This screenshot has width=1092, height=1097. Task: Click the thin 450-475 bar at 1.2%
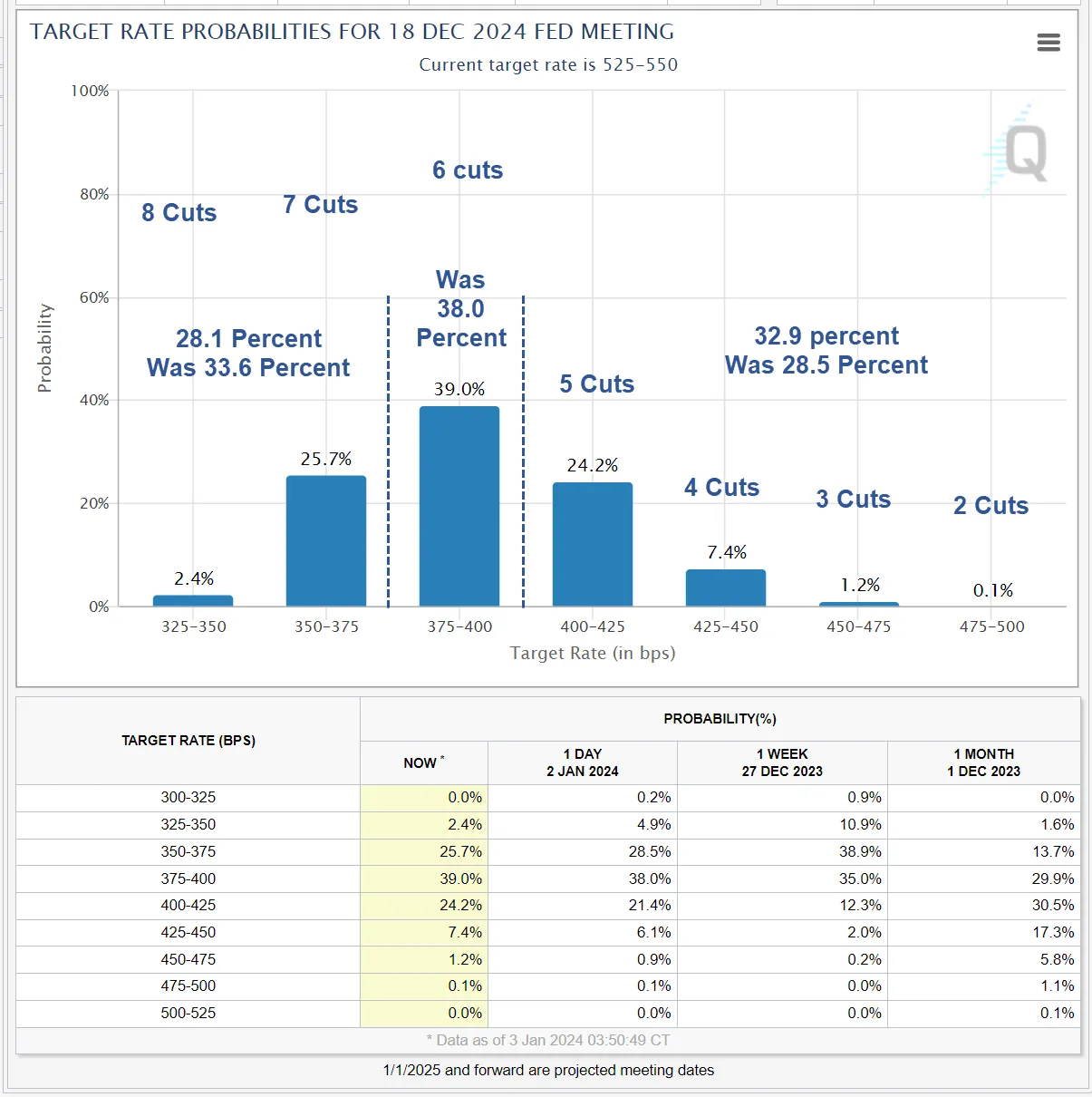pyautogui.click(x=859, y=604)
